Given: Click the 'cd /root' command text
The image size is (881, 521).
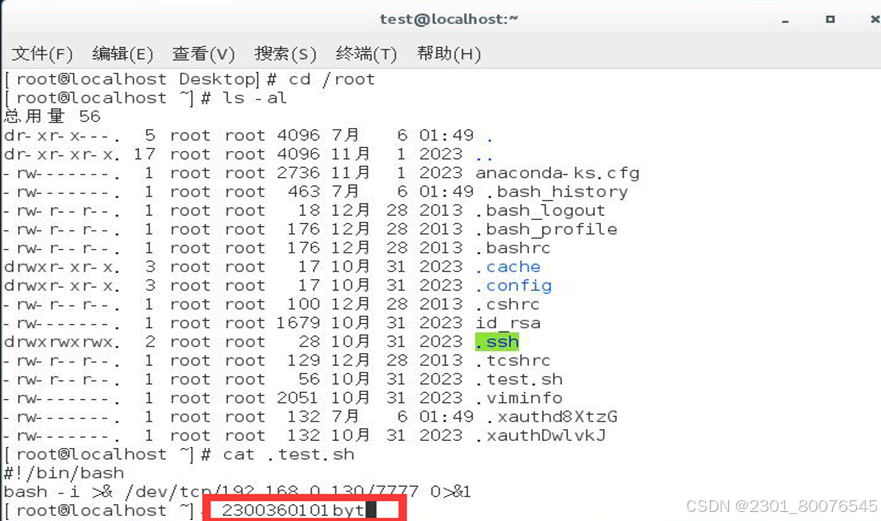Looking at the screenshot, I should pos(331,79).
